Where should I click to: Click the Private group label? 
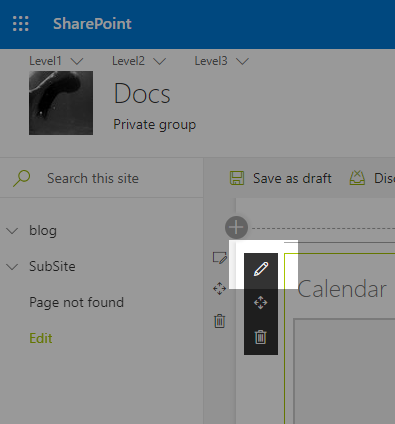pyautogui.click(x=155, y=125)
